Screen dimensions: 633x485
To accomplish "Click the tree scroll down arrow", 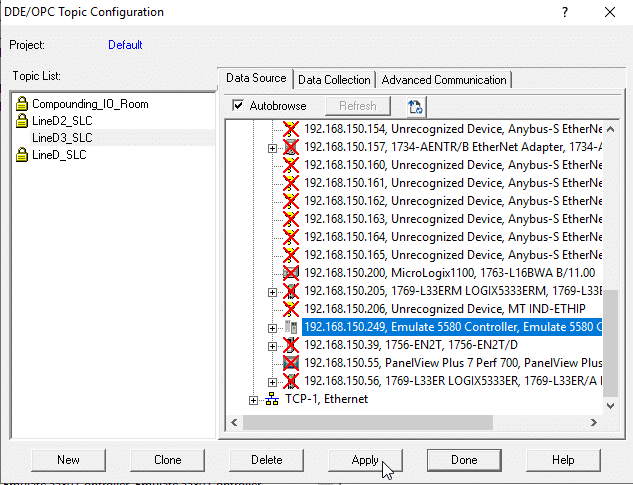I will [x=610, y=405].
